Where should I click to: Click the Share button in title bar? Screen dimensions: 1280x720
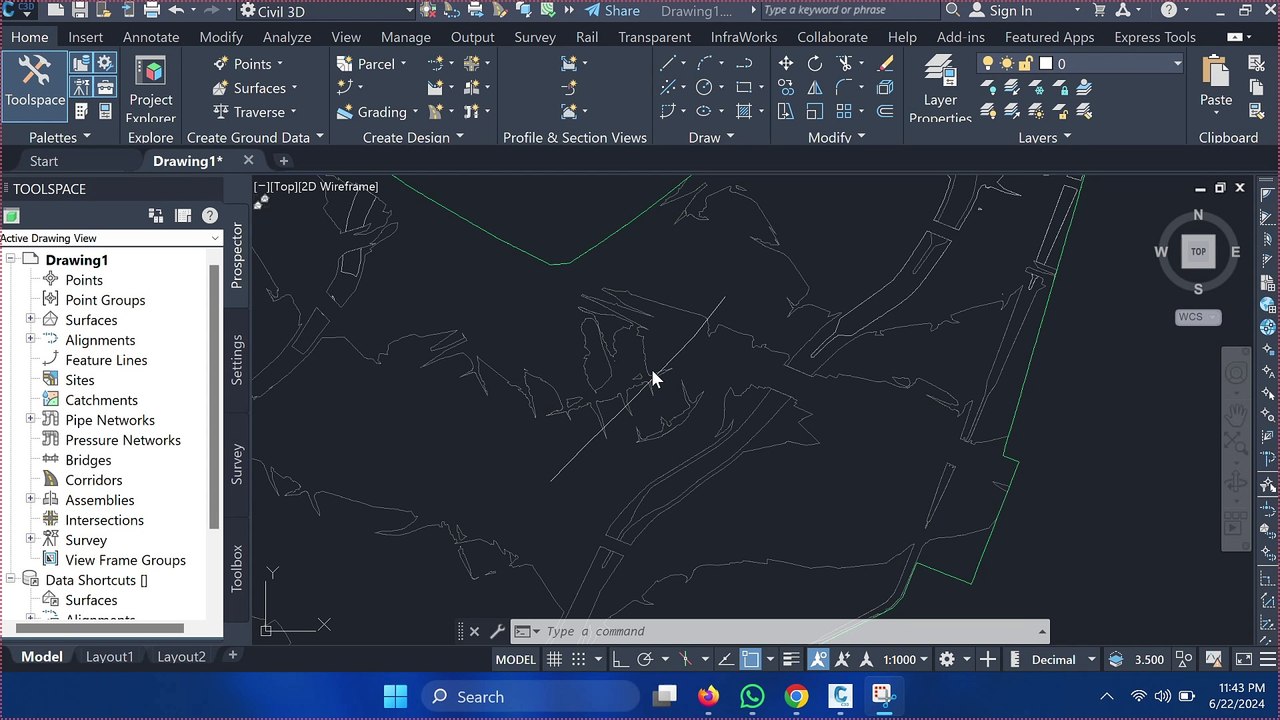612,11
